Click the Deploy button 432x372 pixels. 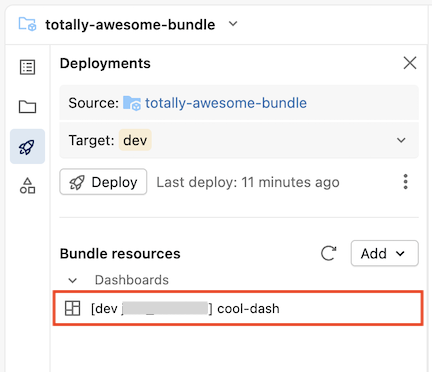tap(103, 182)
